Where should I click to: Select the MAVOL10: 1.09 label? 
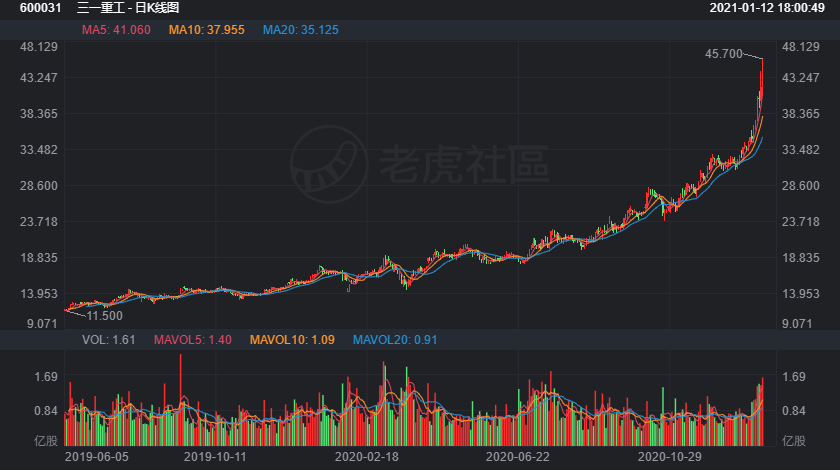292,340
